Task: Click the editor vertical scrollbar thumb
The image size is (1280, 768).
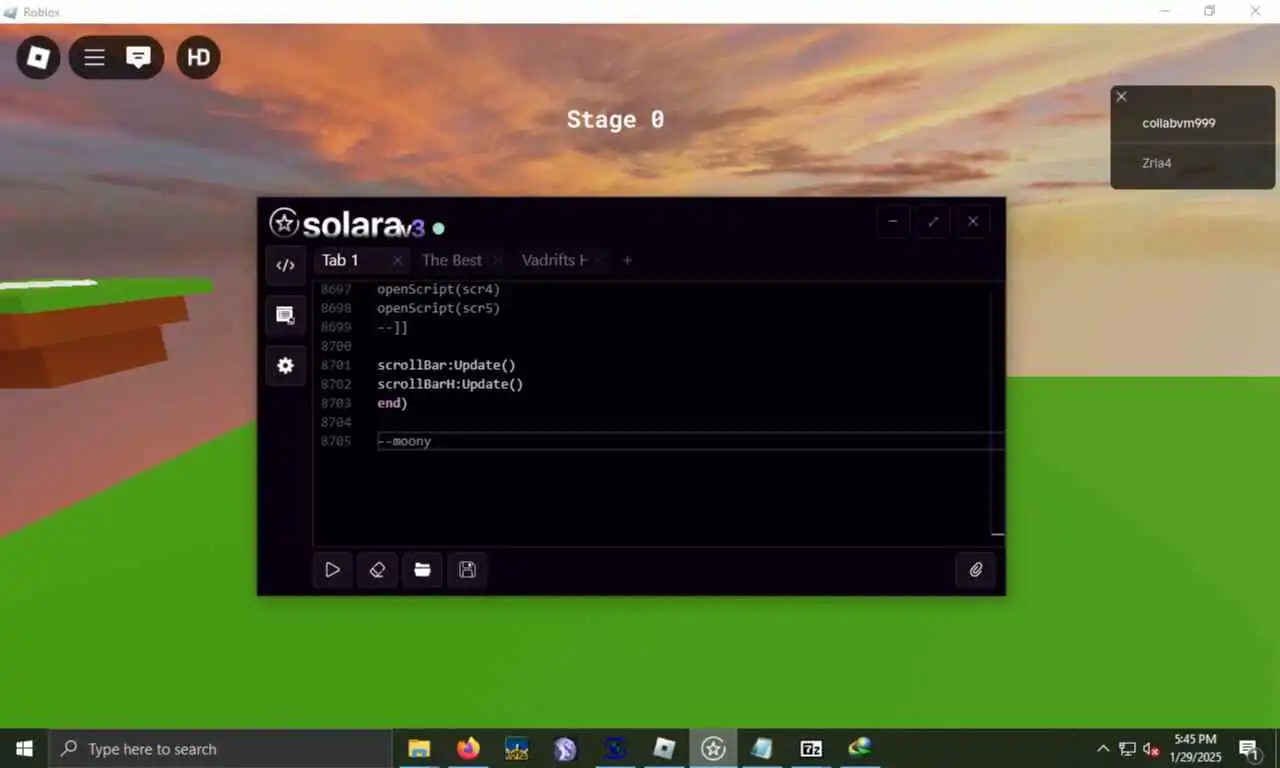Action: click(998, 534)
